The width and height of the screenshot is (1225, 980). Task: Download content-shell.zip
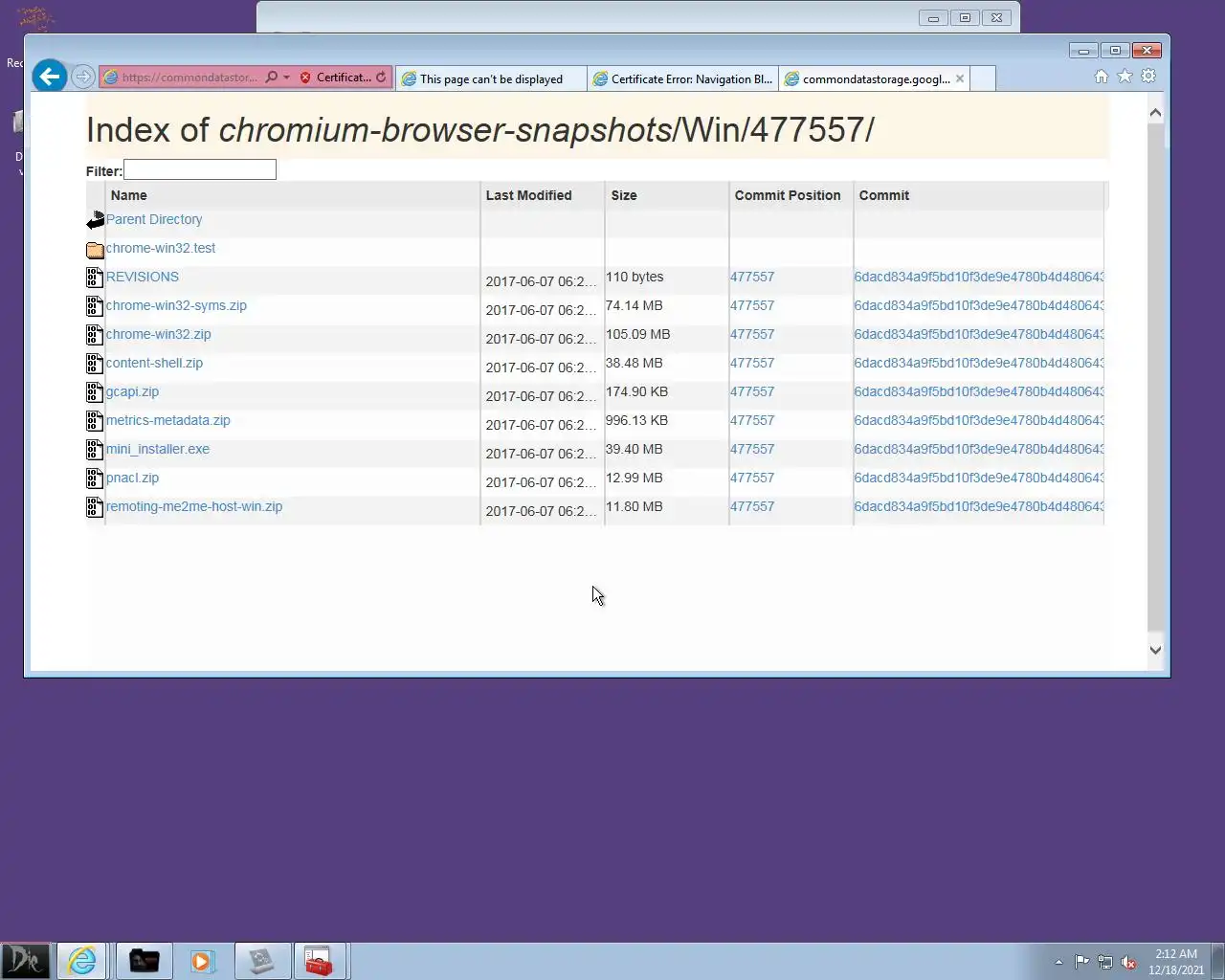click(x=154, y=363)
